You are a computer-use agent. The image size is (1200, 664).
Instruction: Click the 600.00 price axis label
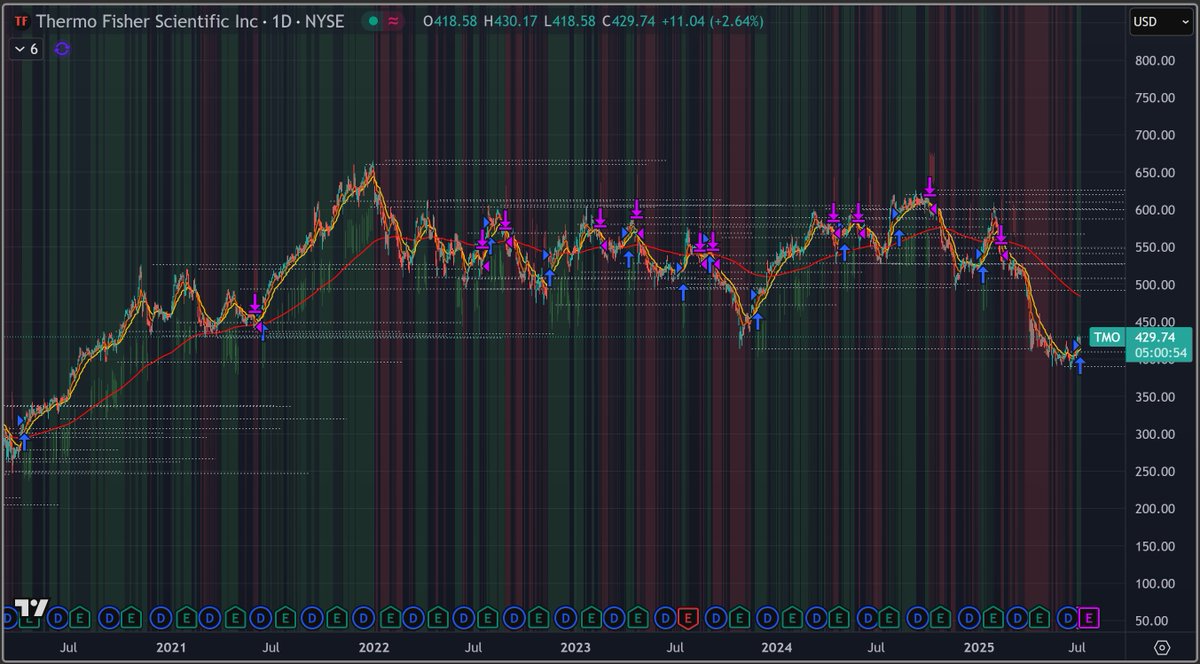tap(1153, 210)
